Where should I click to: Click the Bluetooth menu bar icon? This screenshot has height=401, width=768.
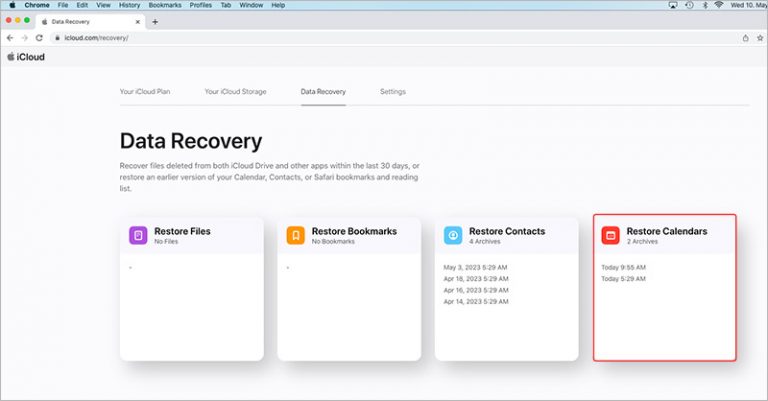(x=705, y=5)
